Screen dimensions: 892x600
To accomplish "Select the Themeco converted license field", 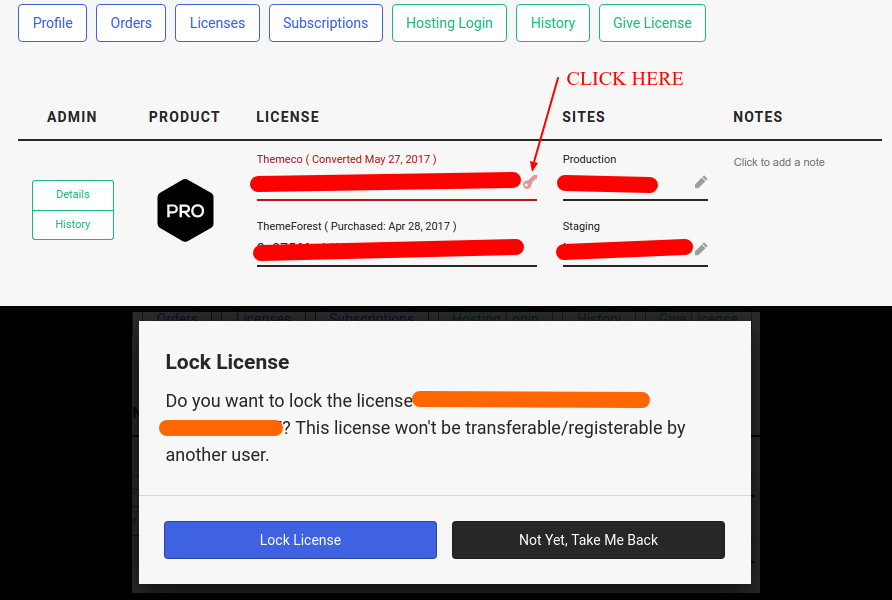I will coord(385,182).
